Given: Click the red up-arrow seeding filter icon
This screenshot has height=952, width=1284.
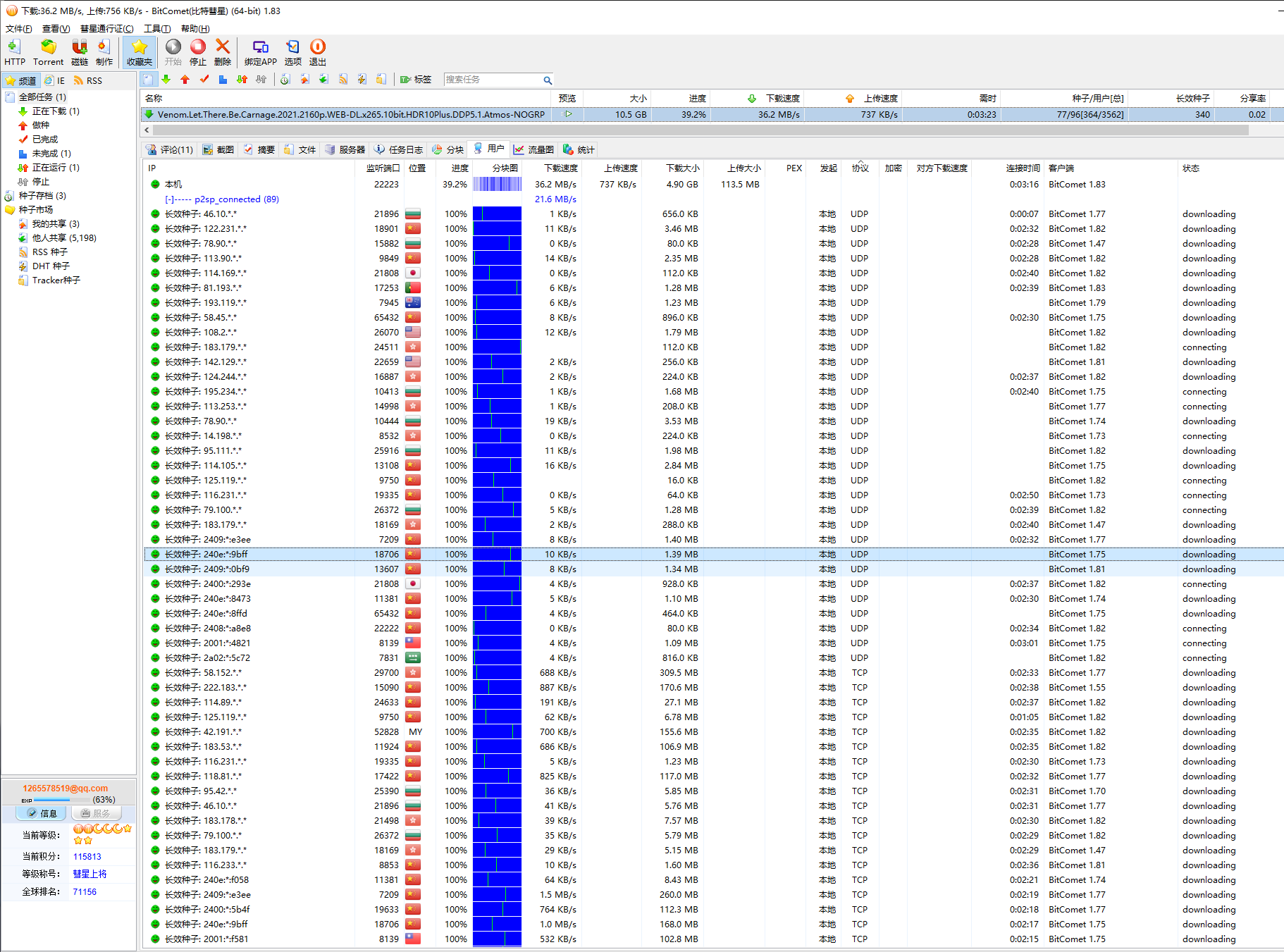Looking at the screenshot, I should point(185,80).
